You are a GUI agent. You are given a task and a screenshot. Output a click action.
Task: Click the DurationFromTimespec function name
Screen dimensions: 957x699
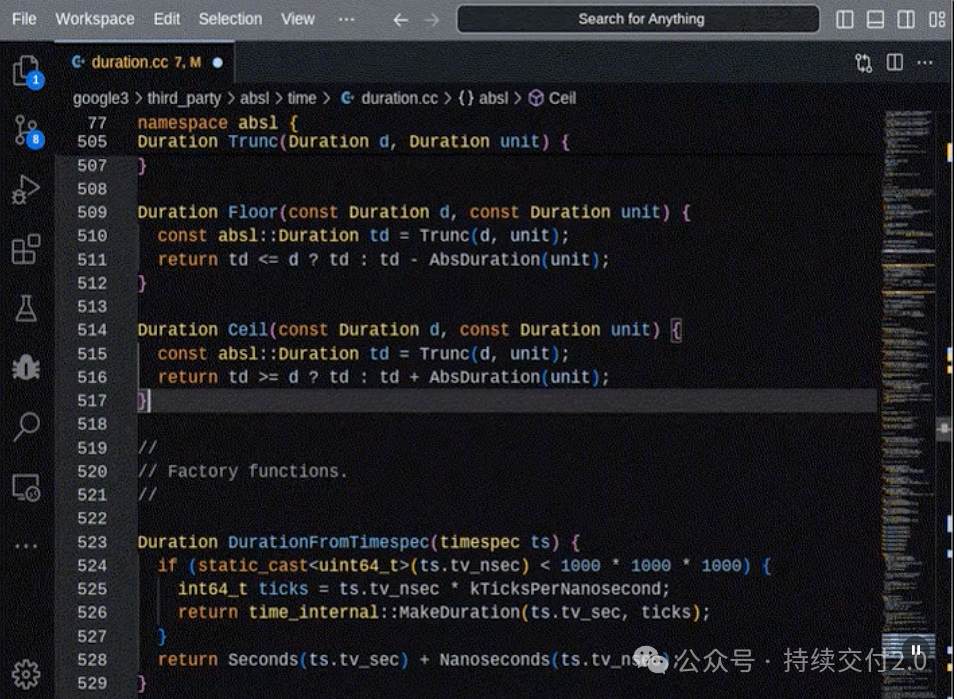click(x=329, y=542)
